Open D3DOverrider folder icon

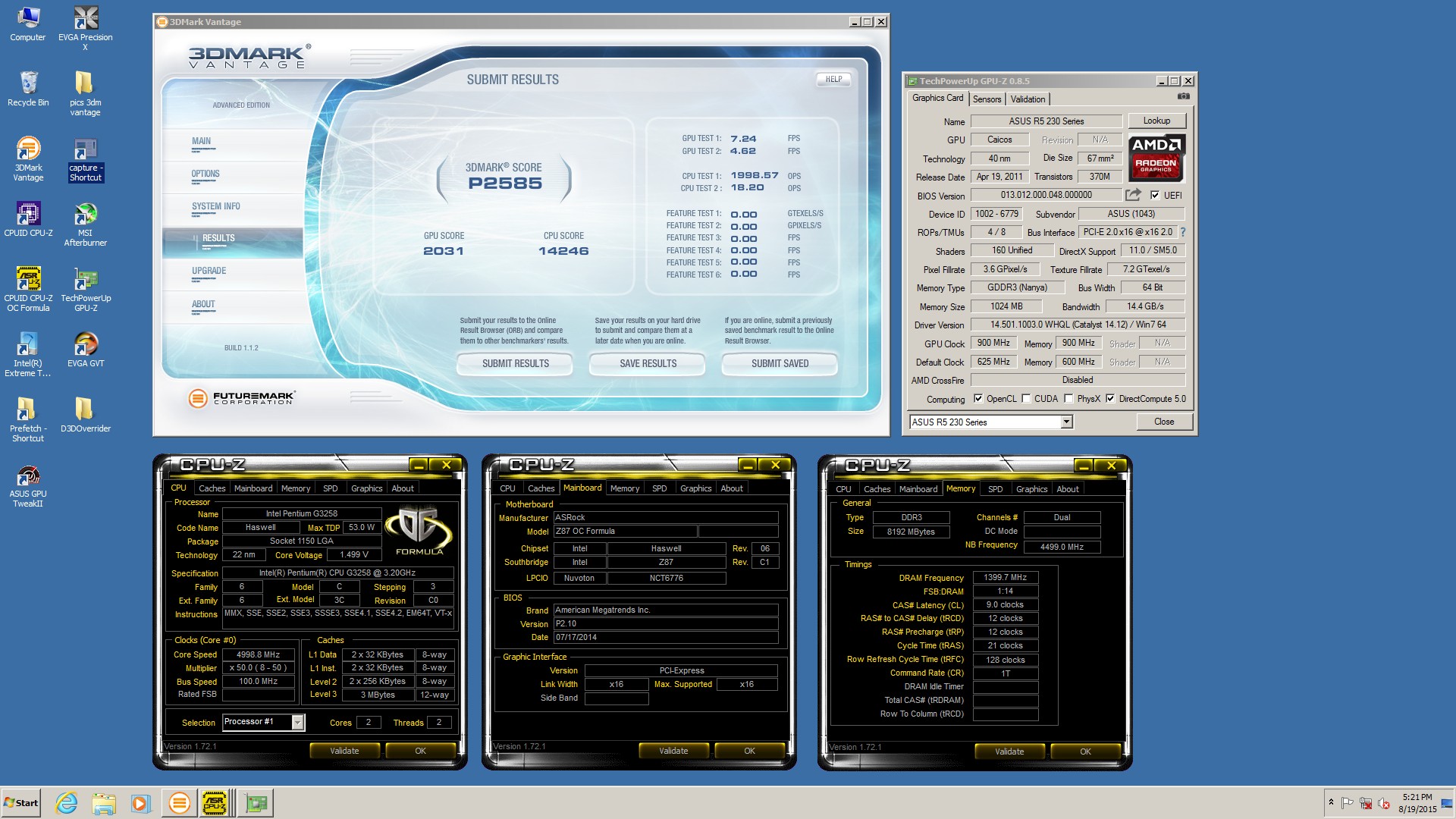(x=86, y=415)
